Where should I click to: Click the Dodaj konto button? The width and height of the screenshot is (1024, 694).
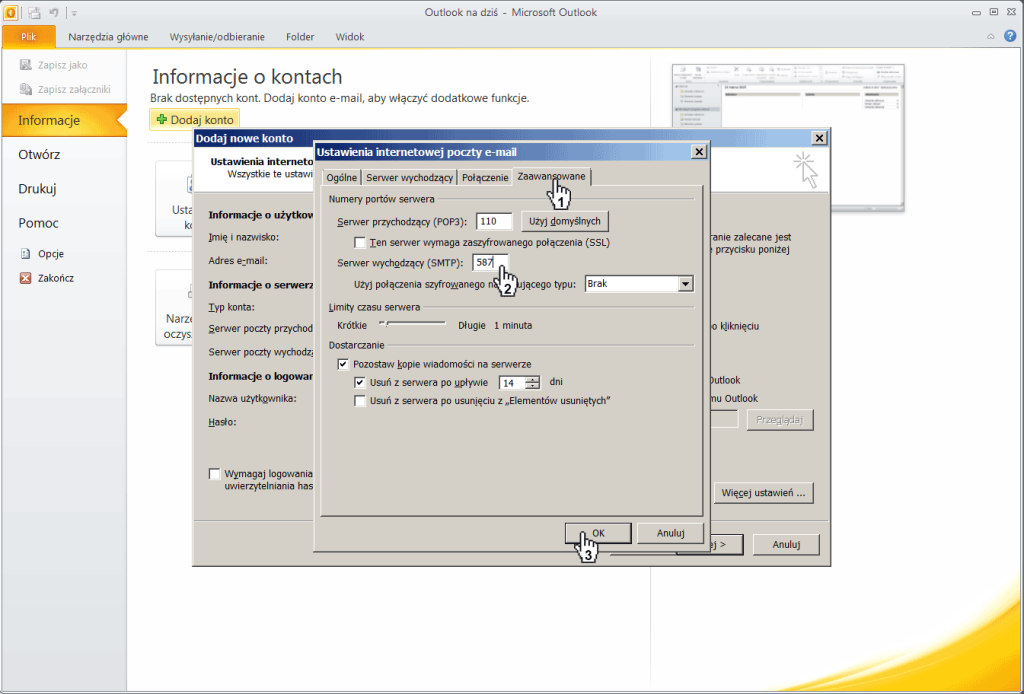click(195, 120)
